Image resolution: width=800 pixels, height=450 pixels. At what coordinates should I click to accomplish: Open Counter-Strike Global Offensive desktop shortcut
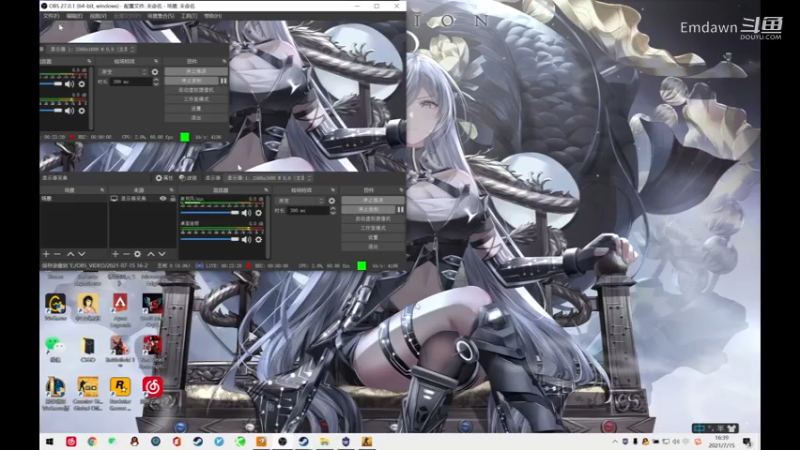coord(88,394)
